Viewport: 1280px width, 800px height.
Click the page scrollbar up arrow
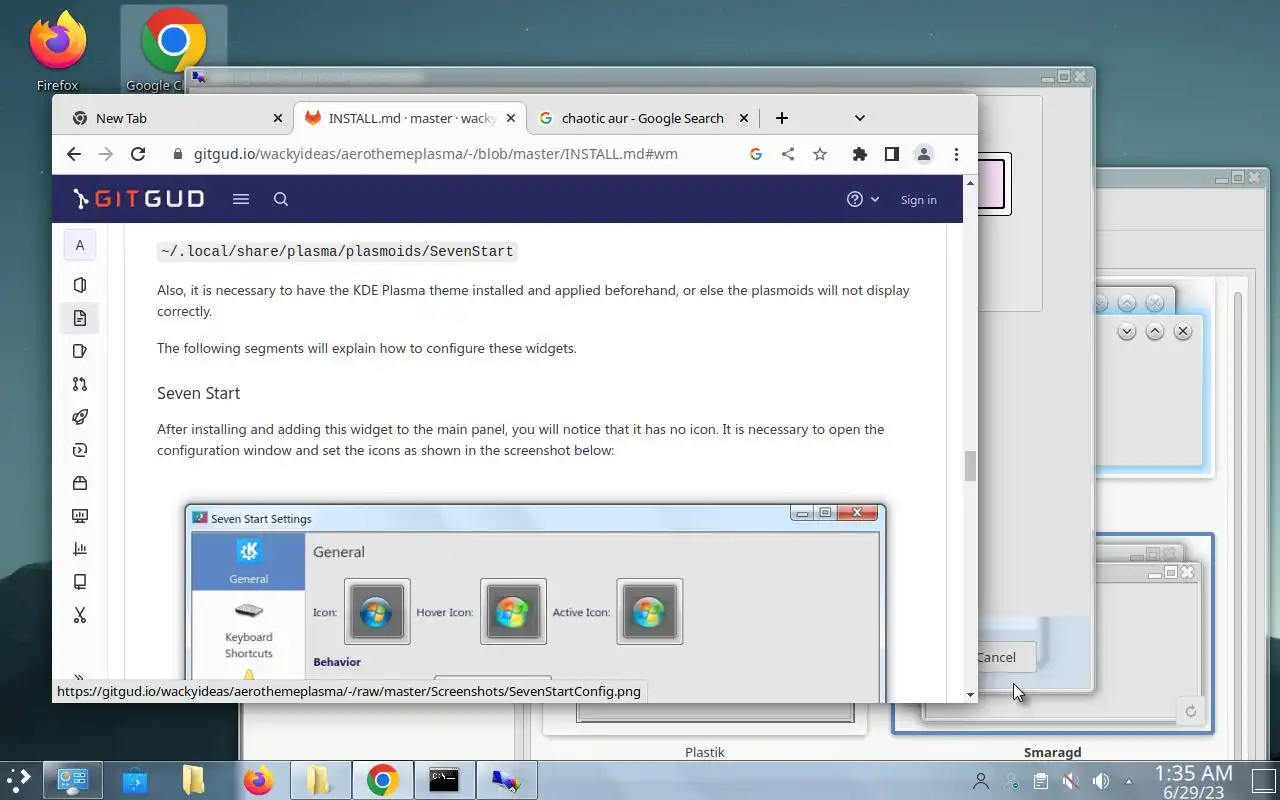970,183
